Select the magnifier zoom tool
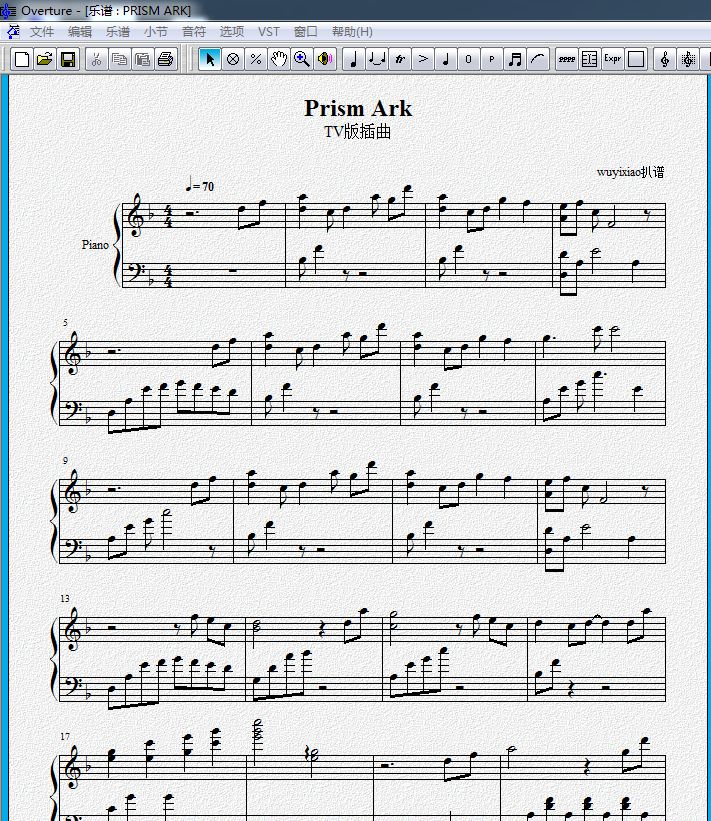 [302, 59]
